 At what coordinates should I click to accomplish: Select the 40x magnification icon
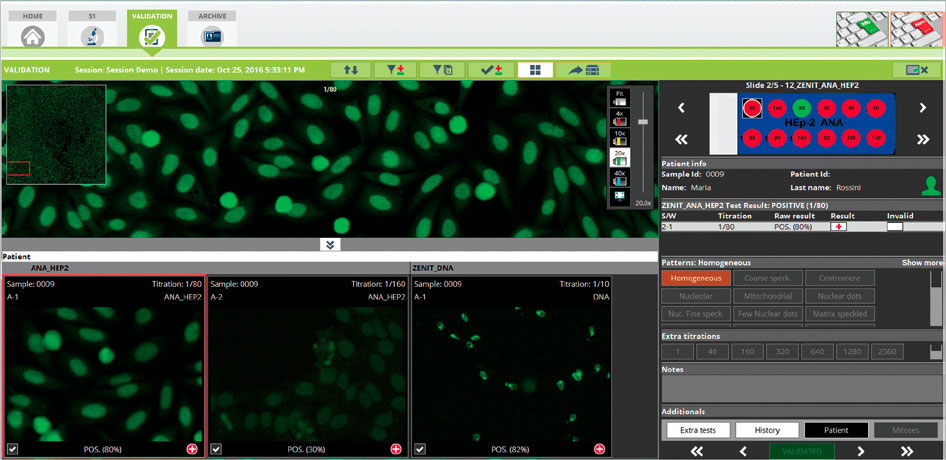point(619,177)
